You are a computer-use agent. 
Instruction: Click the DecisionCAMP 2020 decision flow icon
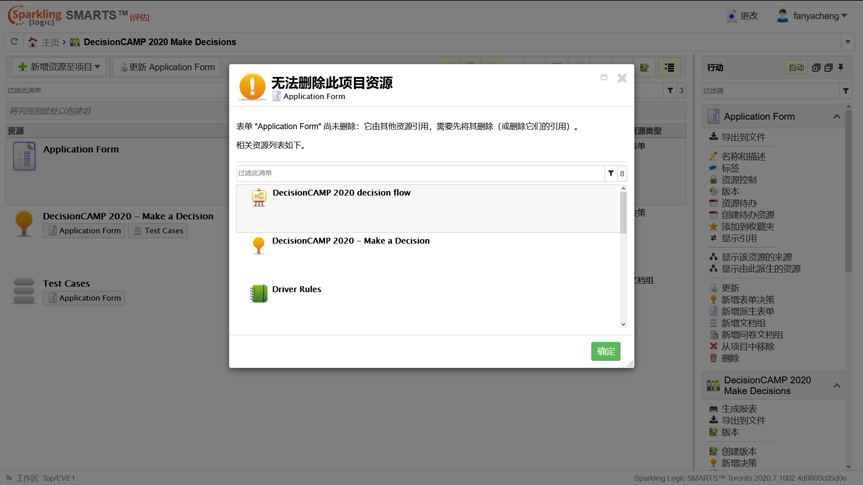(x=259, y=198)
